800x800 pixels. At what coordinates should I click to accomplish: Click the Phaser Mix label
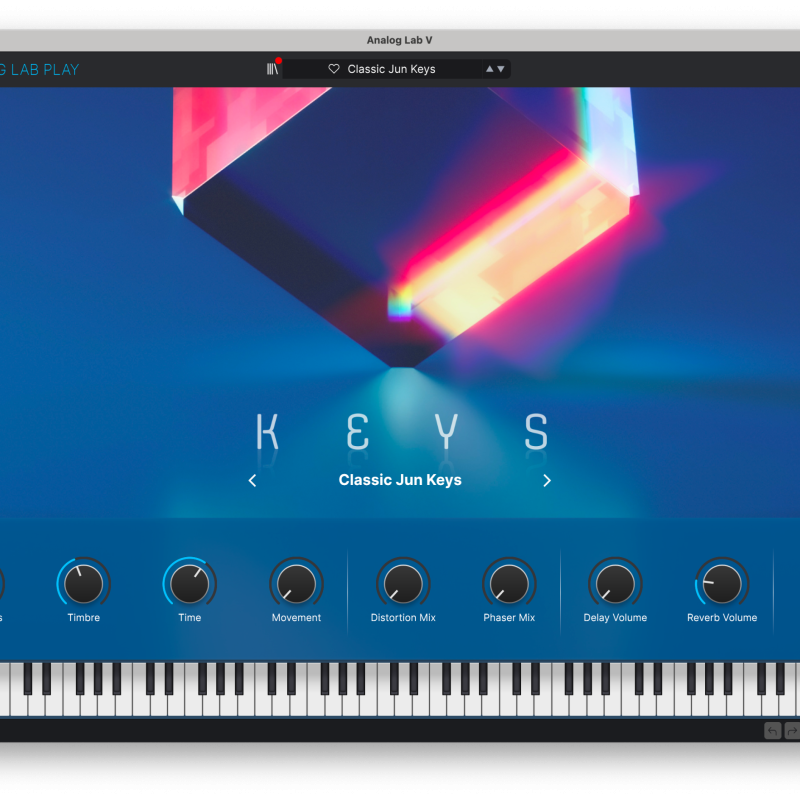[509, 617]
